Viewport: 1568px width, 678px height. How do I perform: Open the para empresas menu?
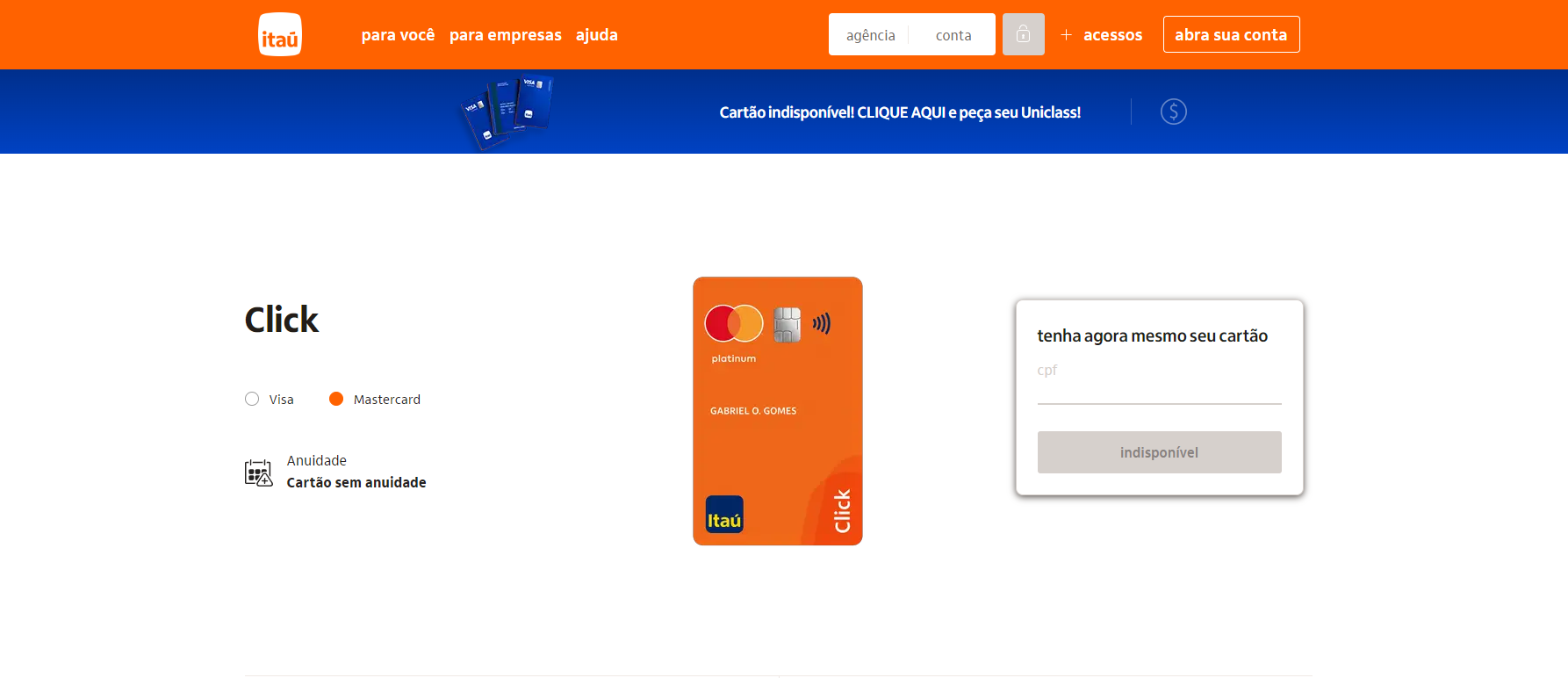tap(506, 35)
